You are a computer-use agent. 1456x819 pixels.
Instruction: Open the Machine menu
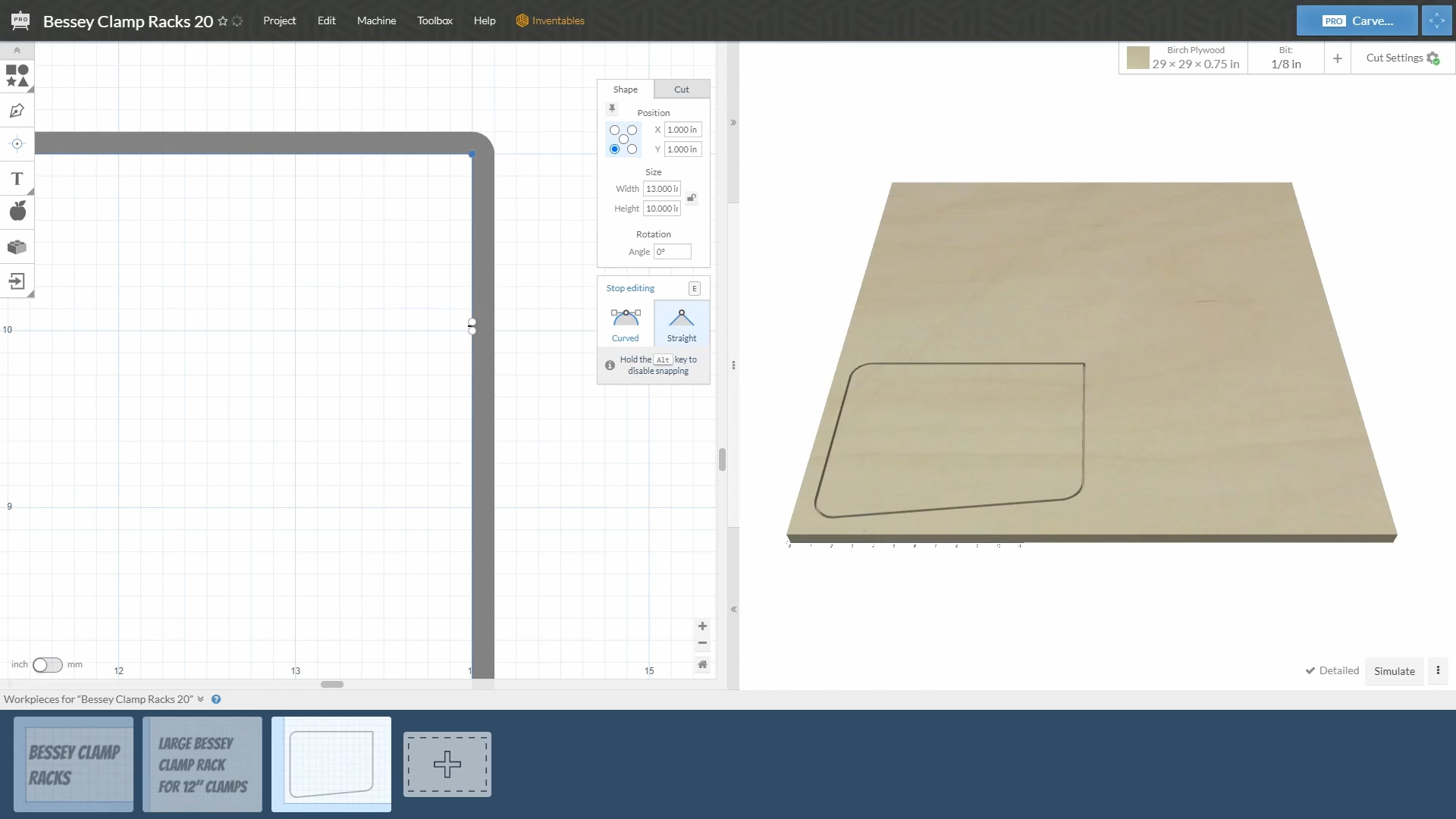click(376, 20)
